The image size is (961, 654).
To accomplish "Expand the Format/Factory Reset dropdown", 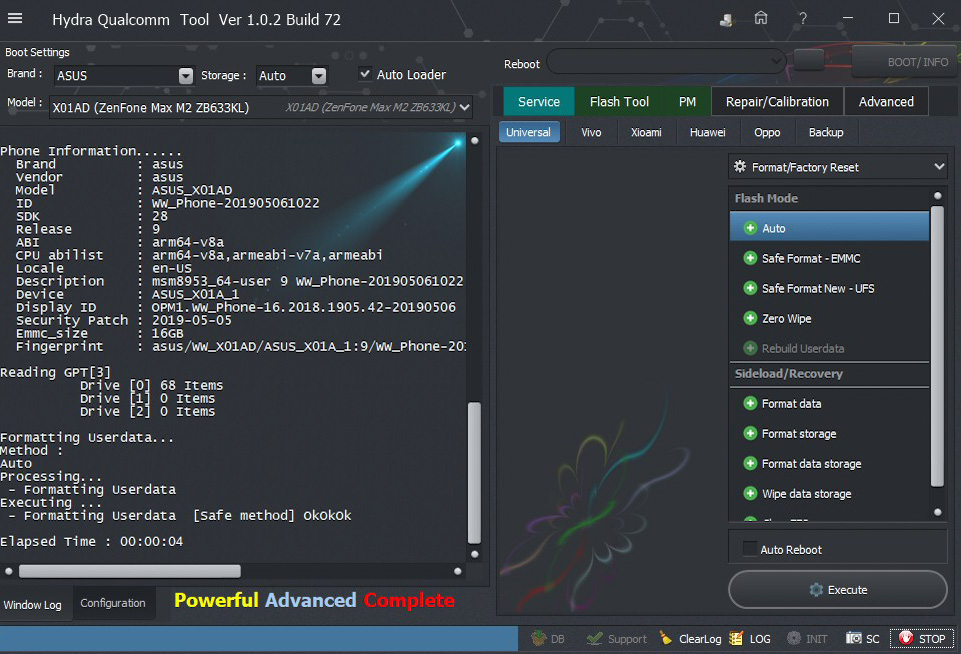I will (938, 167).
